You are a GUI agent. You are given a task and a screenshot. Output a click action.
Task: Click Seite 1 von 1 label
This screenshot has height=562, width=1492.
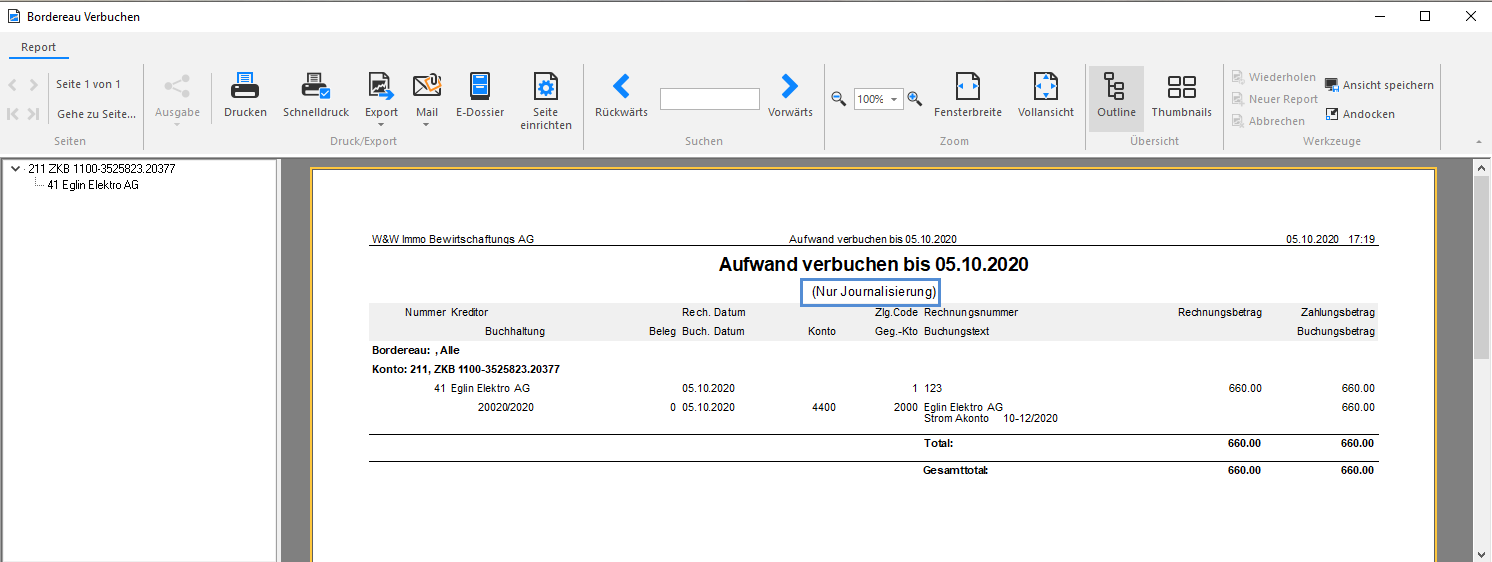pos(89,84)
